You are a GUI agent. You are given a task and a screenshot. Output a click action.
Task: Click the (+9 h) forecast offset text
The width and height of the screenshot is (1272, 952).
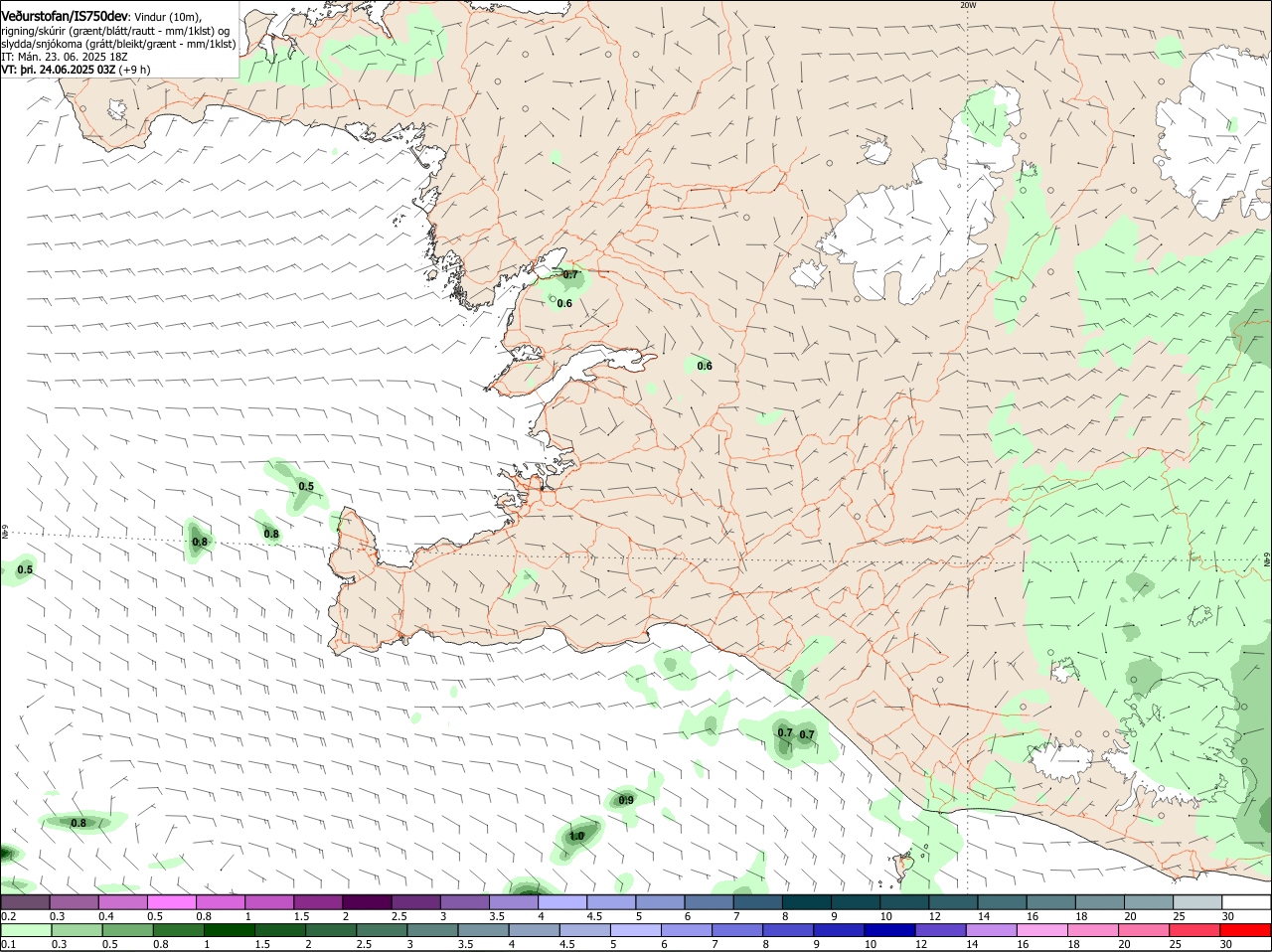(135, 70)
